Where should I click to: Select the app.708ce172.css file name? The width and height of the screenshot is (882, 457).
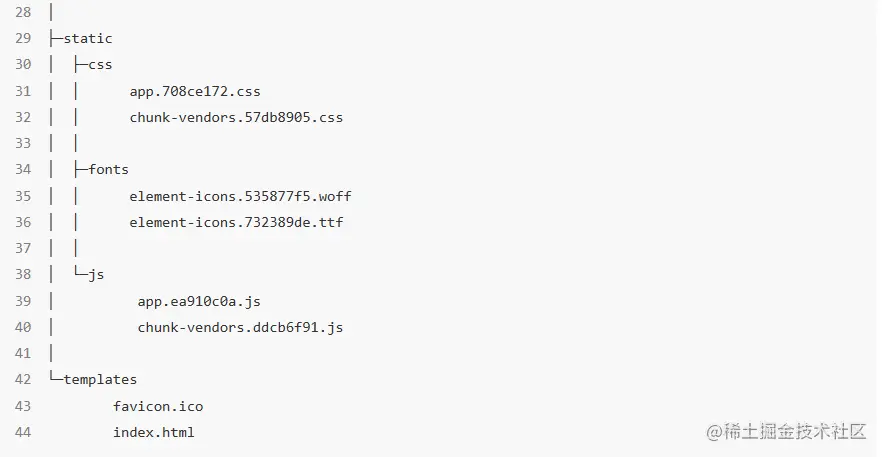195,92
